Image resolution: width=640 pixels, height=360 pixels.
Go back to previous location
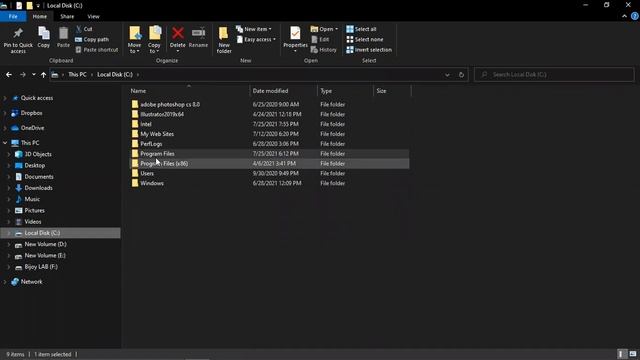point(9,75)
